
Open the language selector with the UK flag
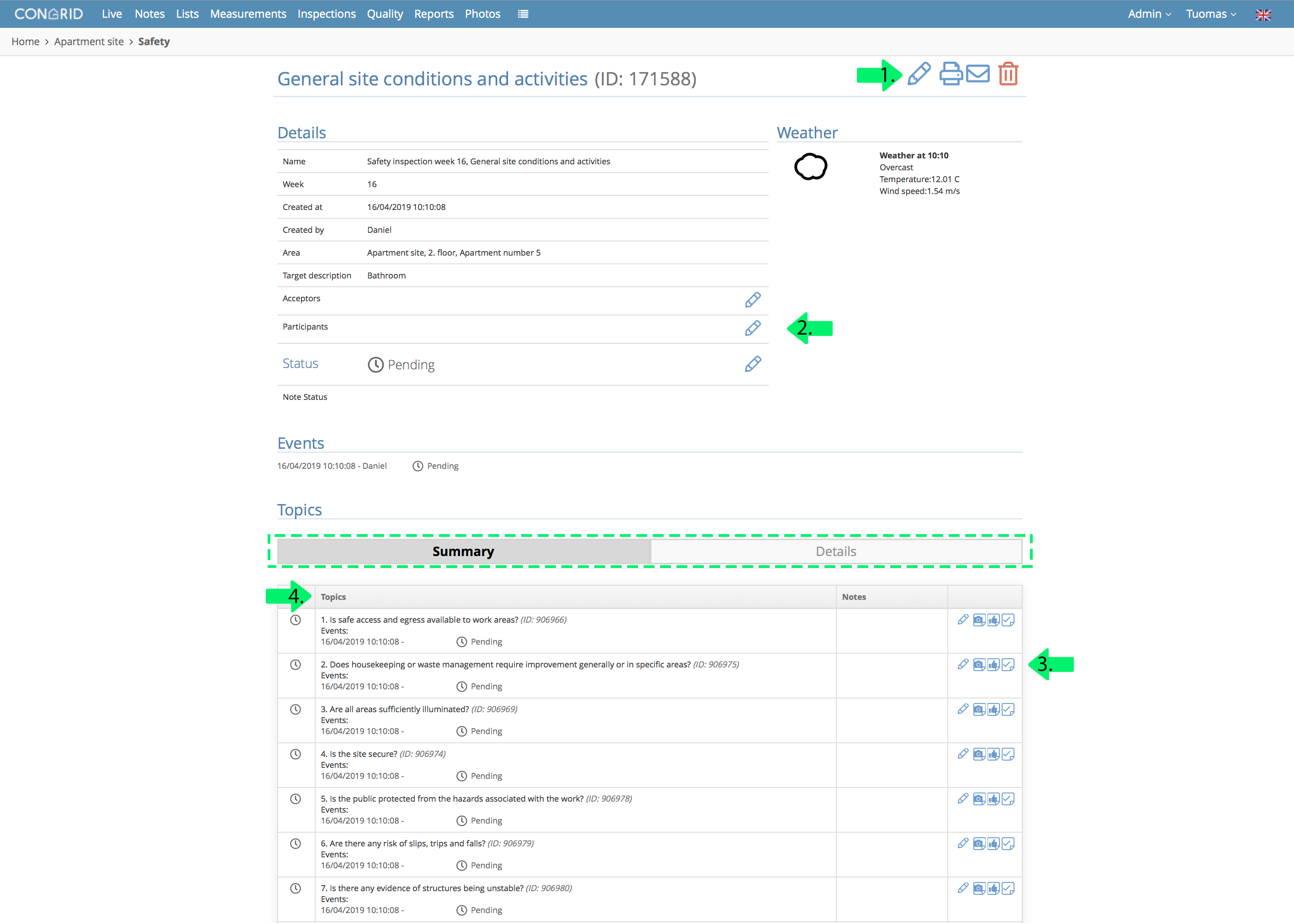[x=1262, y=15]
